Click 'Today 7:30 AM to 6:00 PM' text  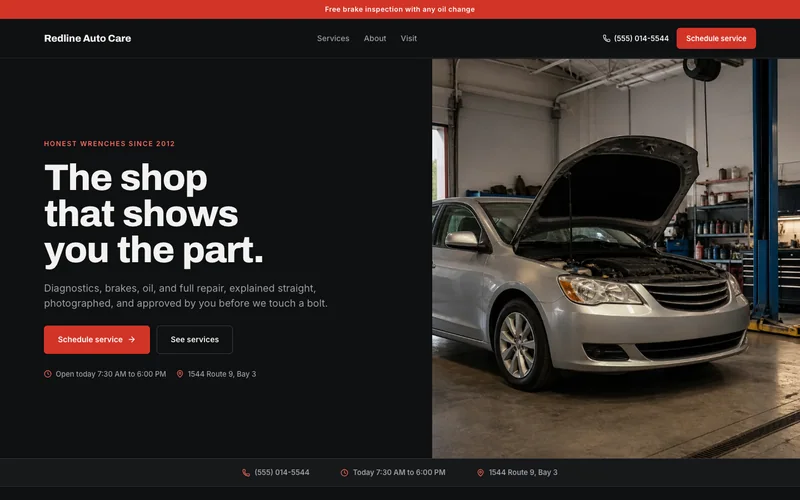pyautogui.click(x=399, y=472)
